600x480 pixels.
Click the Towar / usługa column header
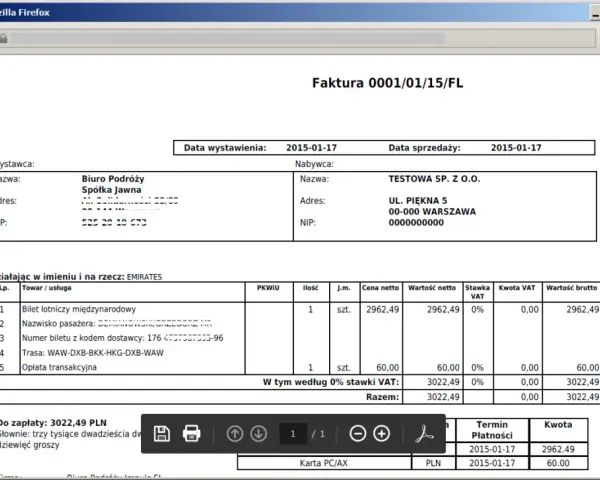point(47,288)
